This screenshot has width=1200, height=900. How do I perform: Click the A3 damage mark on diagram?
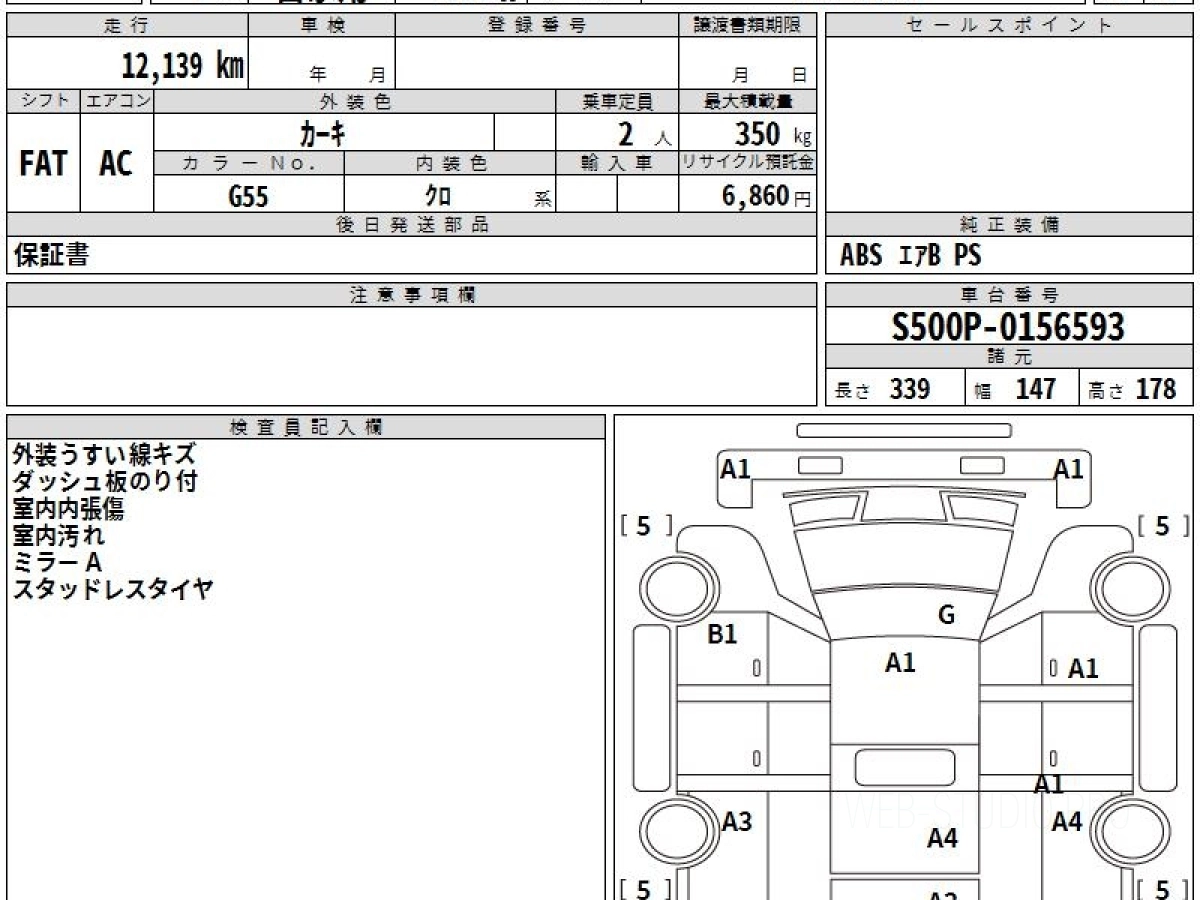coord(737,822)
